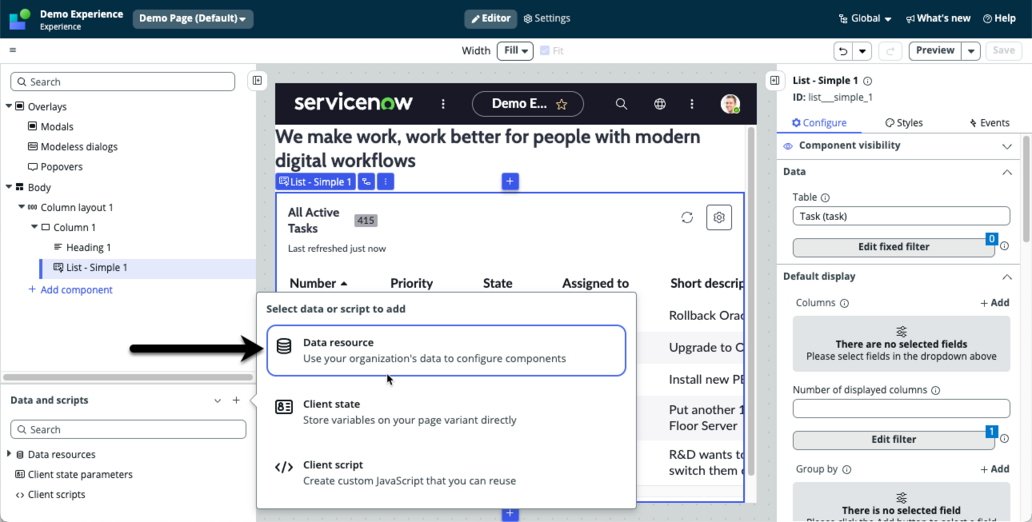Collapse the right configuration panel icon

(775, 80)
